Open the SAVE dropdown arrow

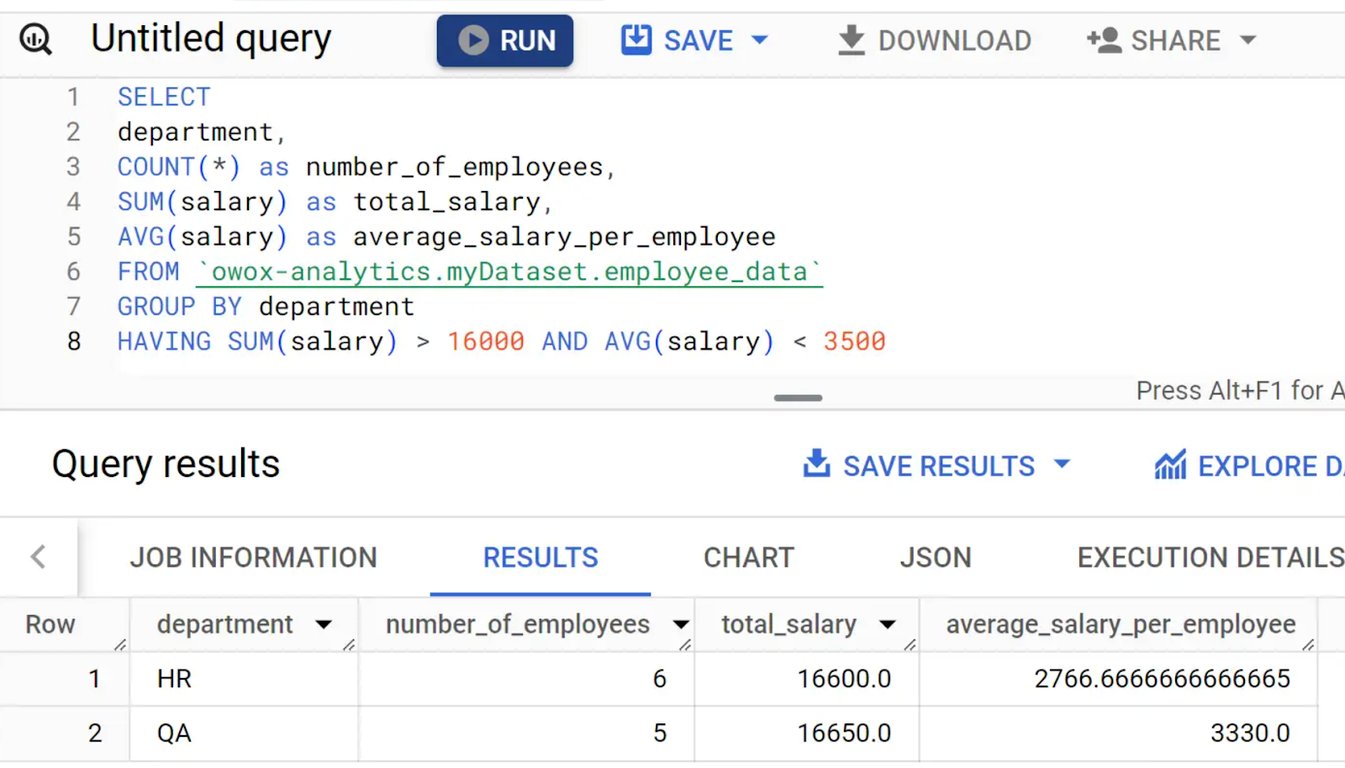[759, 41]
